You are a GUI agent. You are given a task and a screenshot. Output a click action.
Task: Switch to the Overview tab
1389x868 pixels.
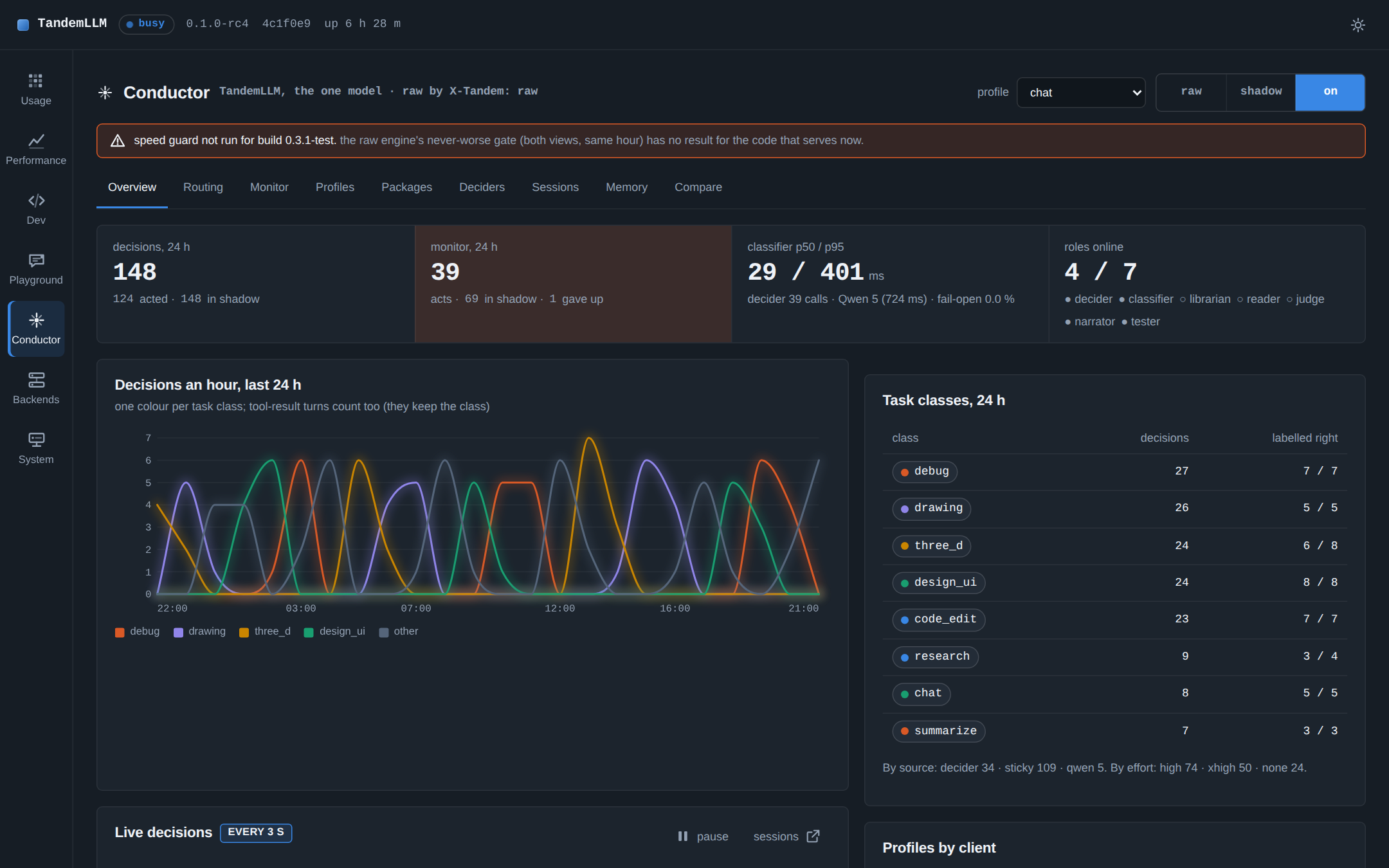[132, 187]
